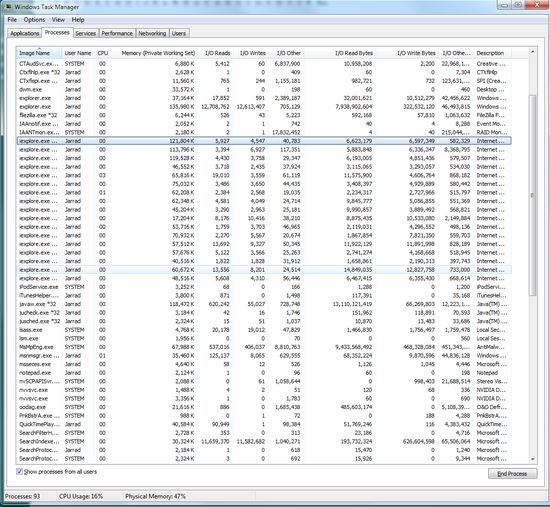Switch to the Applications tab
The image size is (550, 507).
tap(24, 33)
